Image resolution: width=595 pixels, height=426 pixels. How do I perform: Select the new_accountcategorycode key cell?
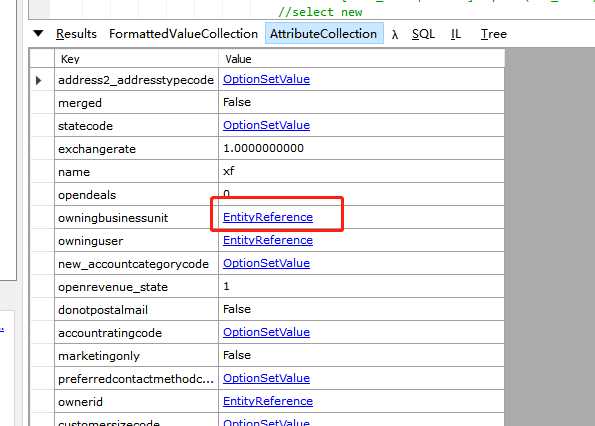[x=137, y=264]
